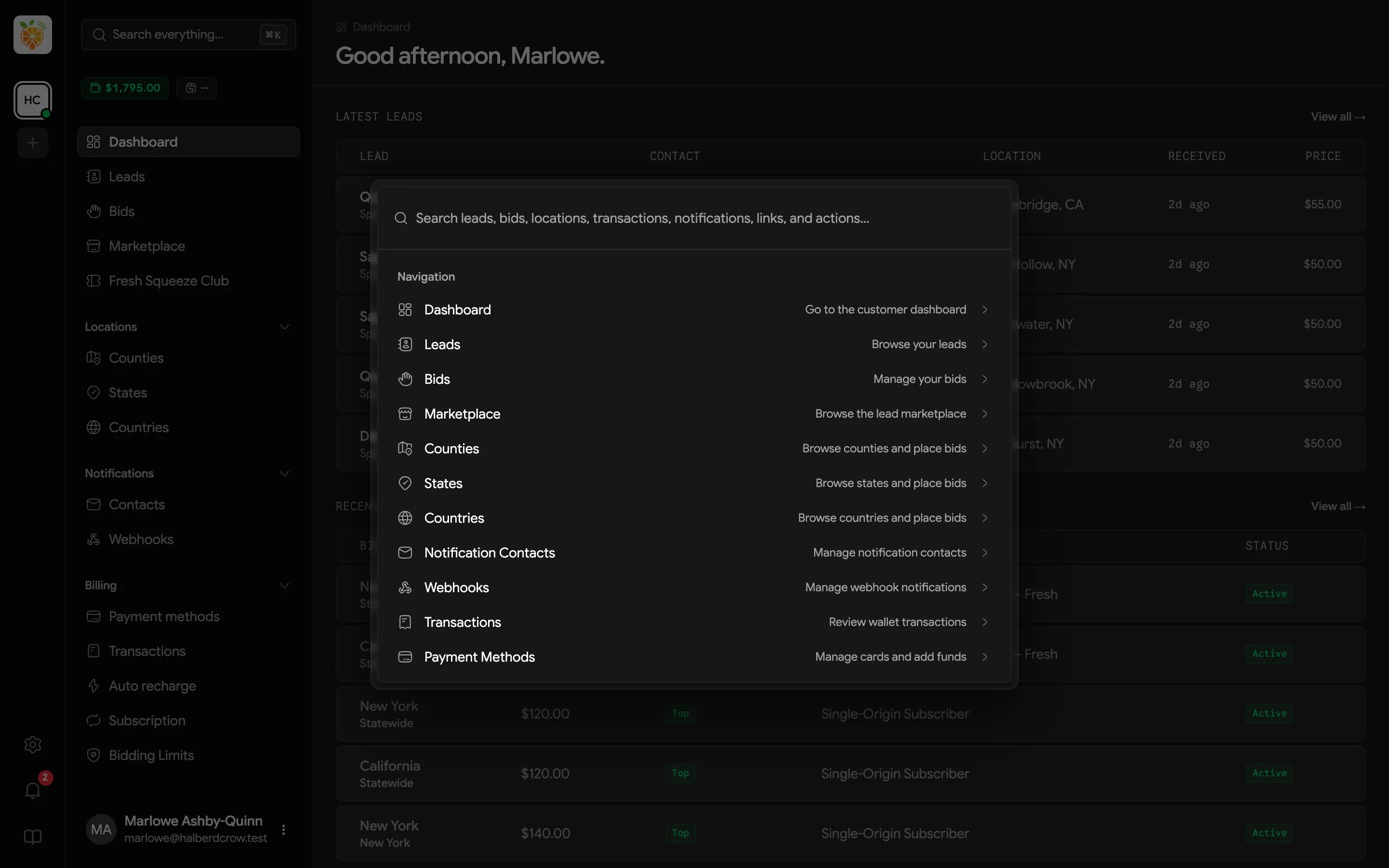Open Notification Contacts from palette
This screenshot has height=868, width=1389.
[x=694, y=553]
